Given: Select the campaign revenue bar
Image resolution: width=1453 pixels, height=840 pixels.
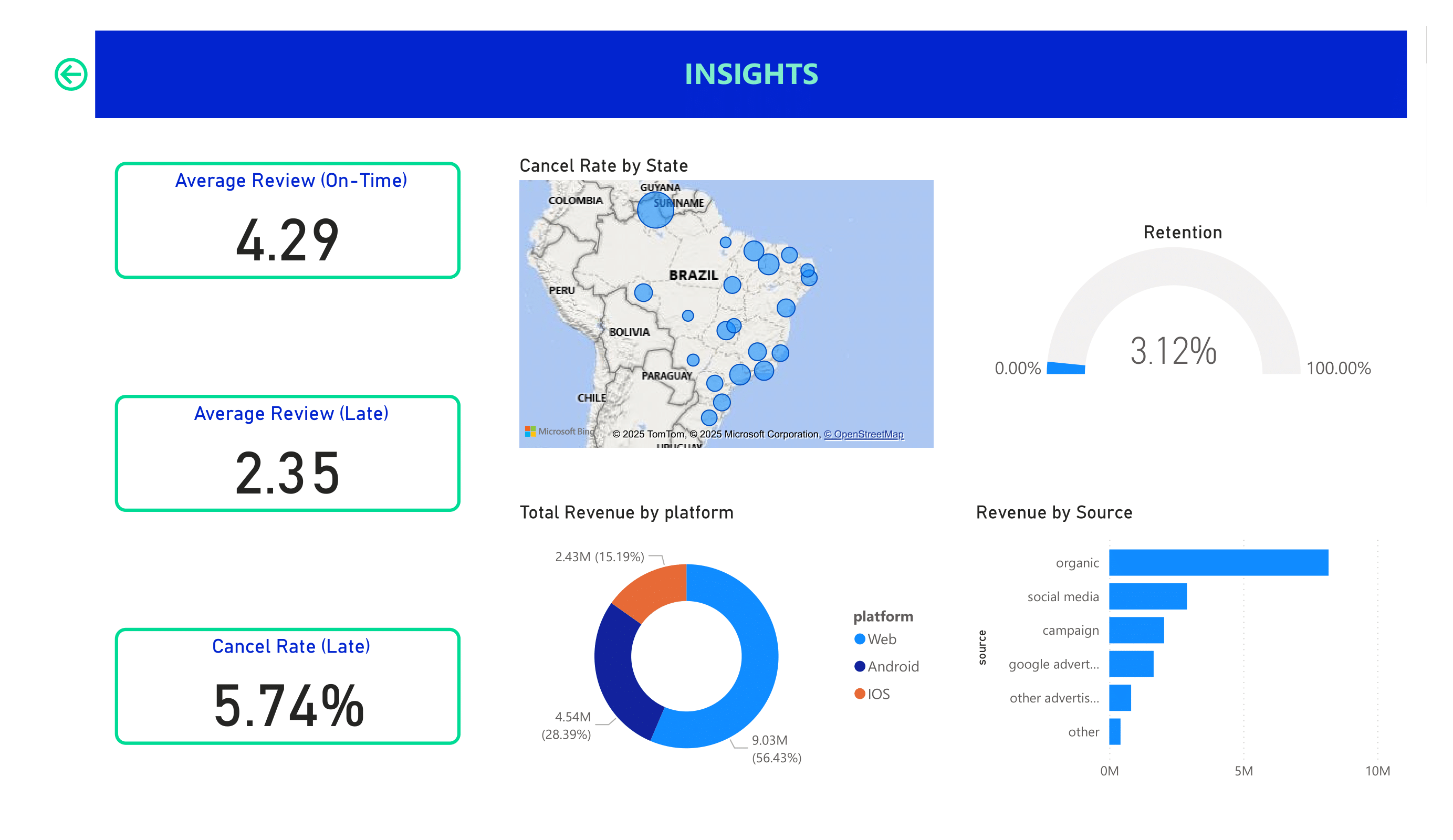Looking at the screenshot, I should pos(1136,630).
